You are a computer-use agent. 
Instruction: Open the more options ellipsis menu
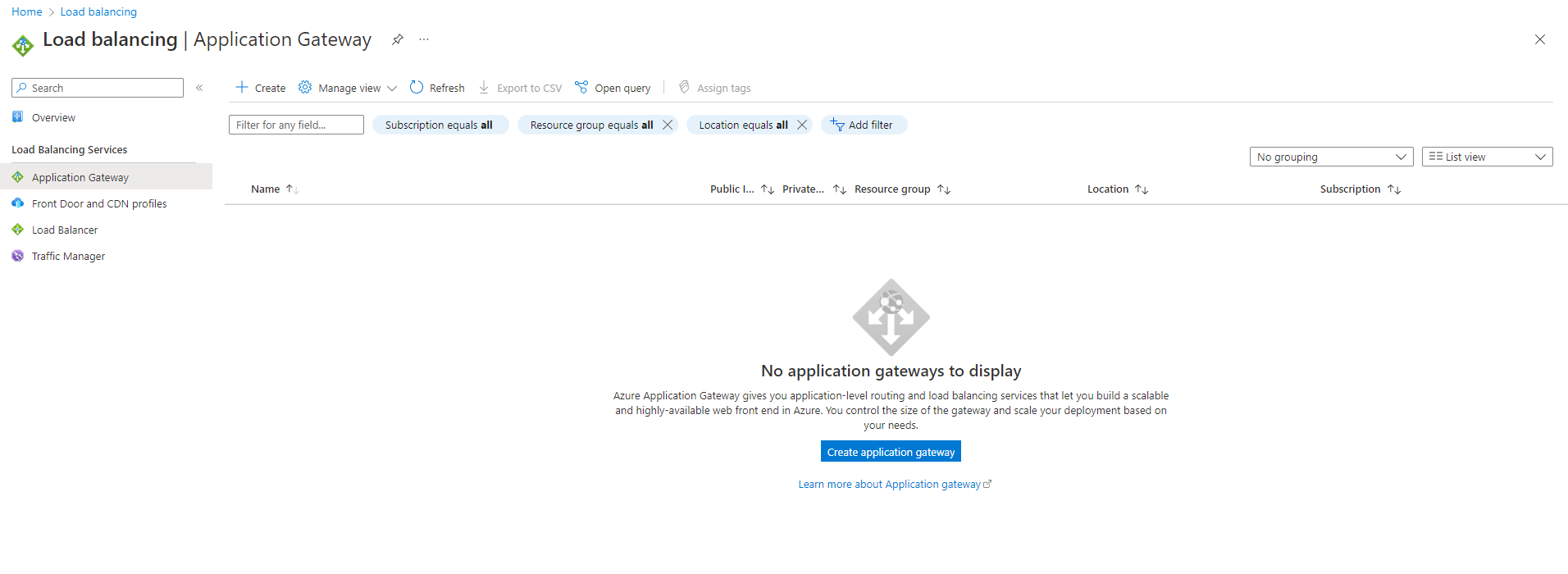tap(424, 39)
